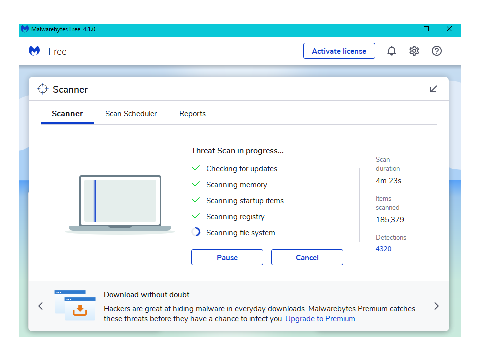The height and width of the screenshot is (360, 480).
Task: Open the Reports tab
Action: [x=193, y=114]
